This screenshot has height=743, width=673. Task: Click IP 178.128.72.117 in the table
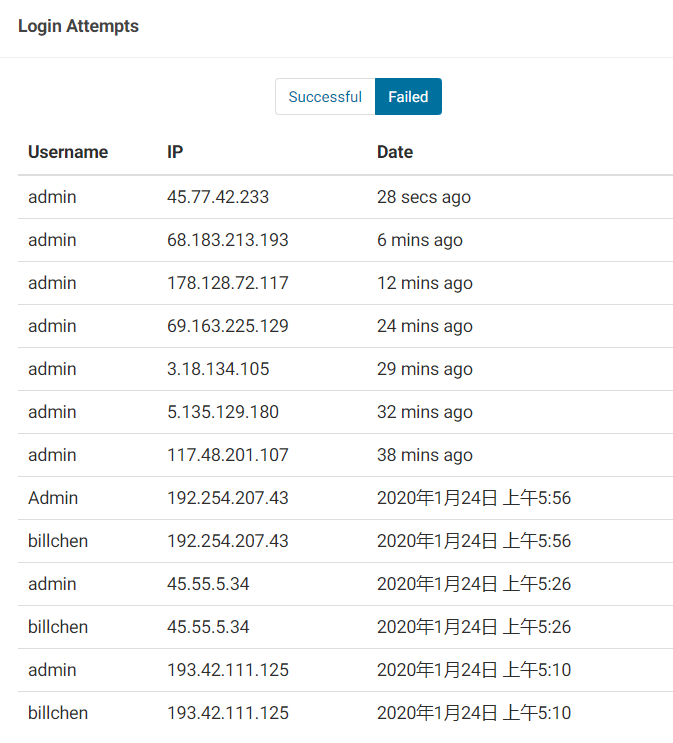tap(227, 283)
